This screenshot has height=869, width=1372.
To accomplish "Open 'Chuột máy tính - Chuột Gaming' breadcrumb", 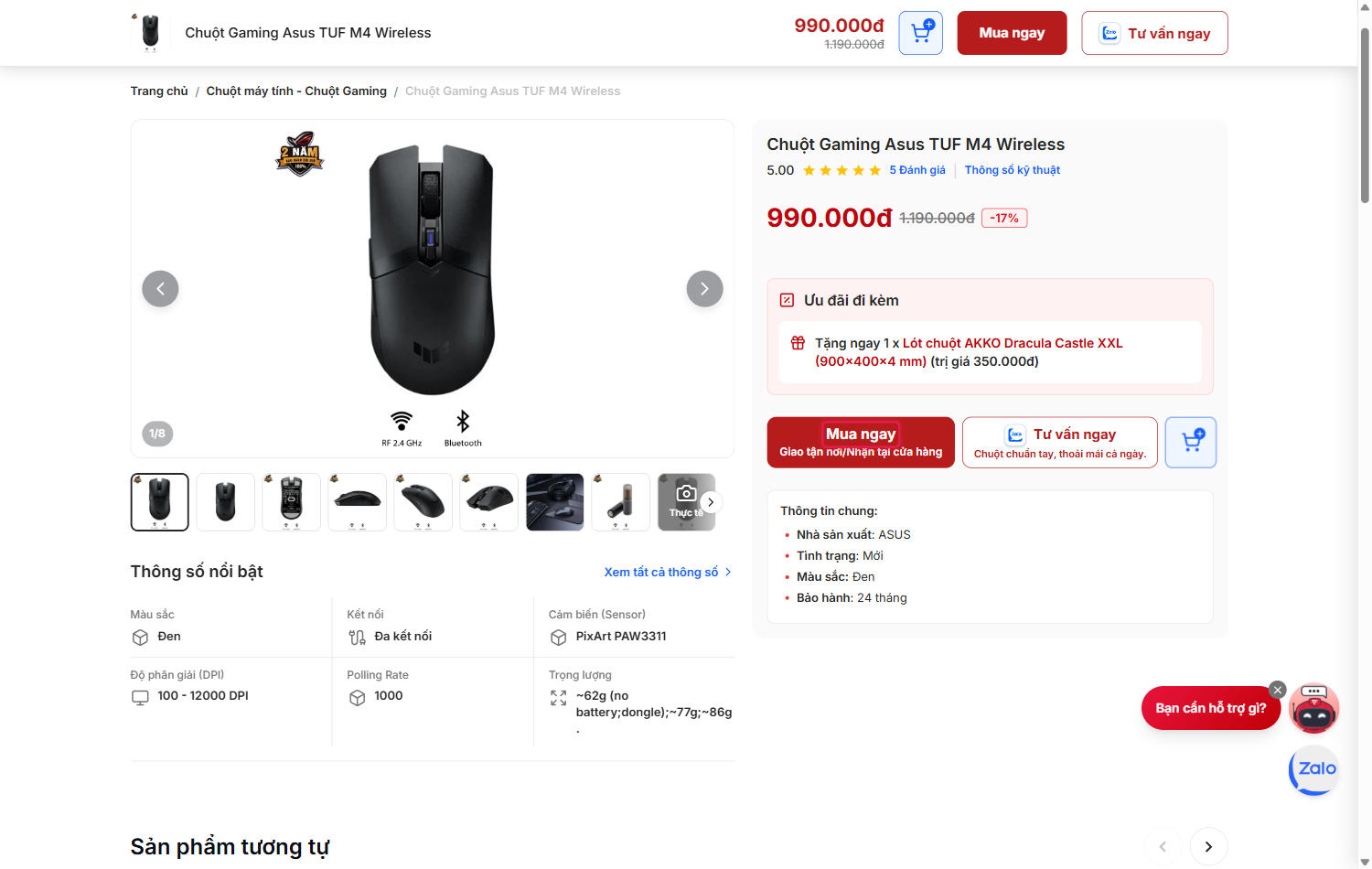I will [x=296, y=91].
